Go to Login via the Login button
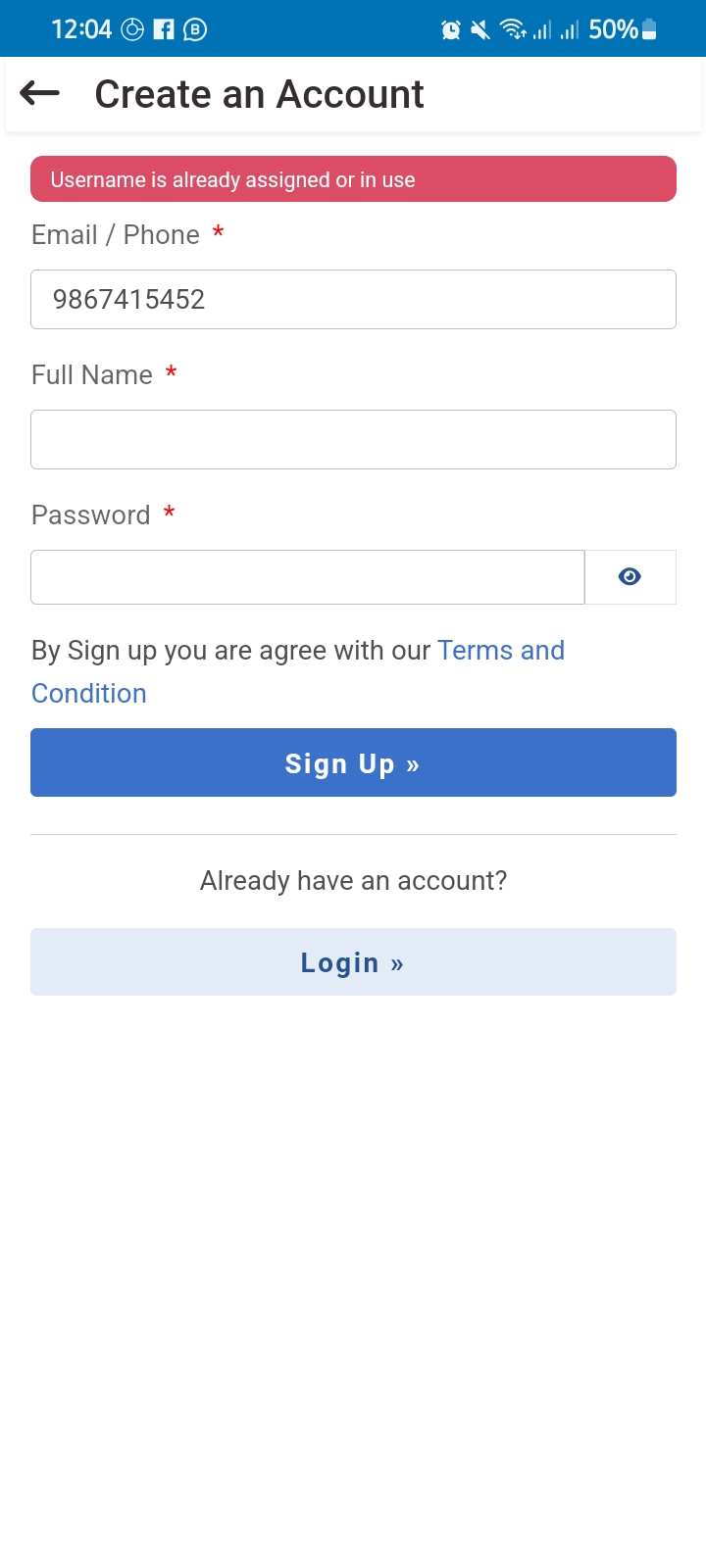The width and height of the screenshot is (706, 1568). tap(353, 962)
